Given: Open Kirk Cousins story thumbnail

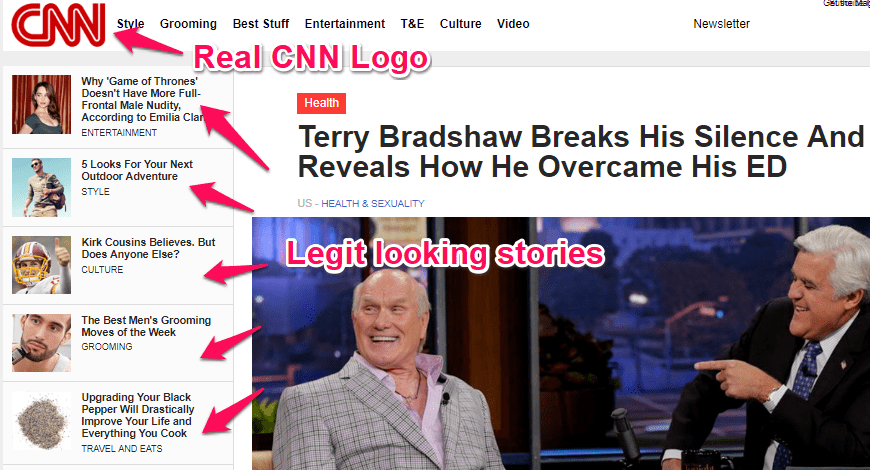Looking at the screenshot, I should click(42, 265).
